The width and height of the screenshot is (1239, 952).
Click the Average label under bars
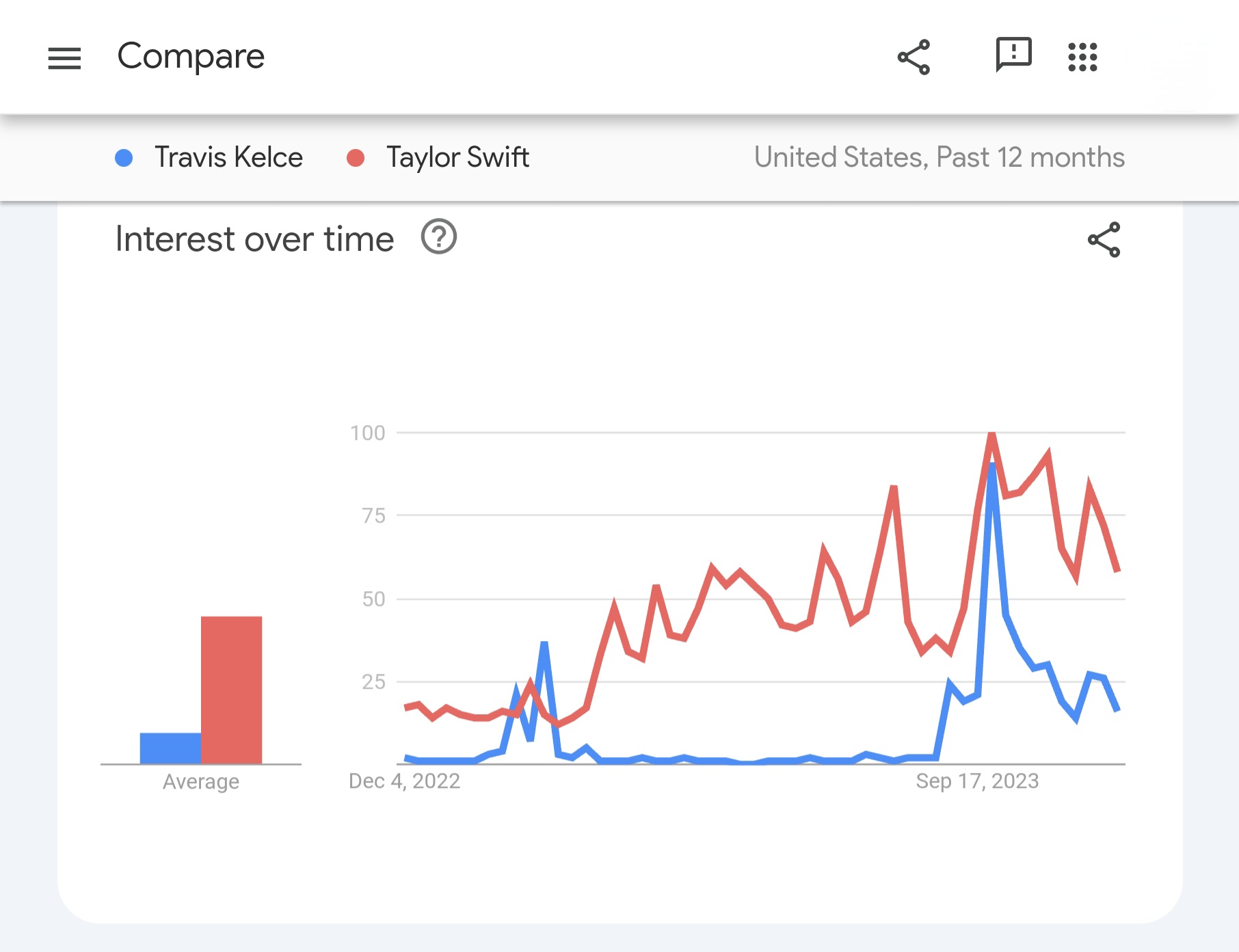pyautogui.click(x=201, y=781)
